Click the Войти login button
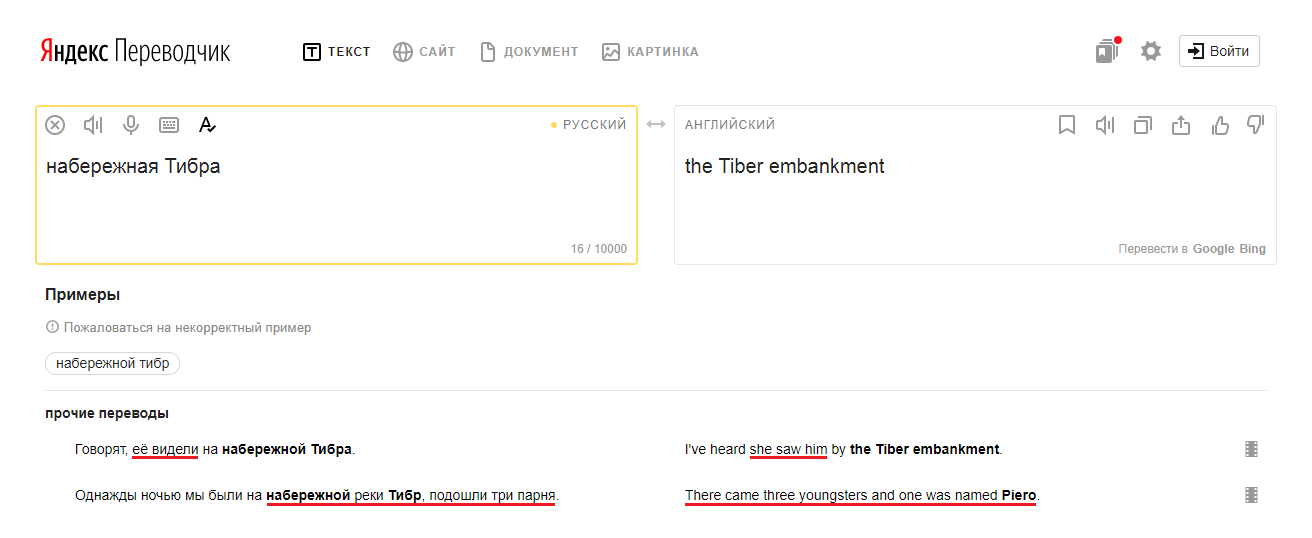 click(x=1219, y=51)
